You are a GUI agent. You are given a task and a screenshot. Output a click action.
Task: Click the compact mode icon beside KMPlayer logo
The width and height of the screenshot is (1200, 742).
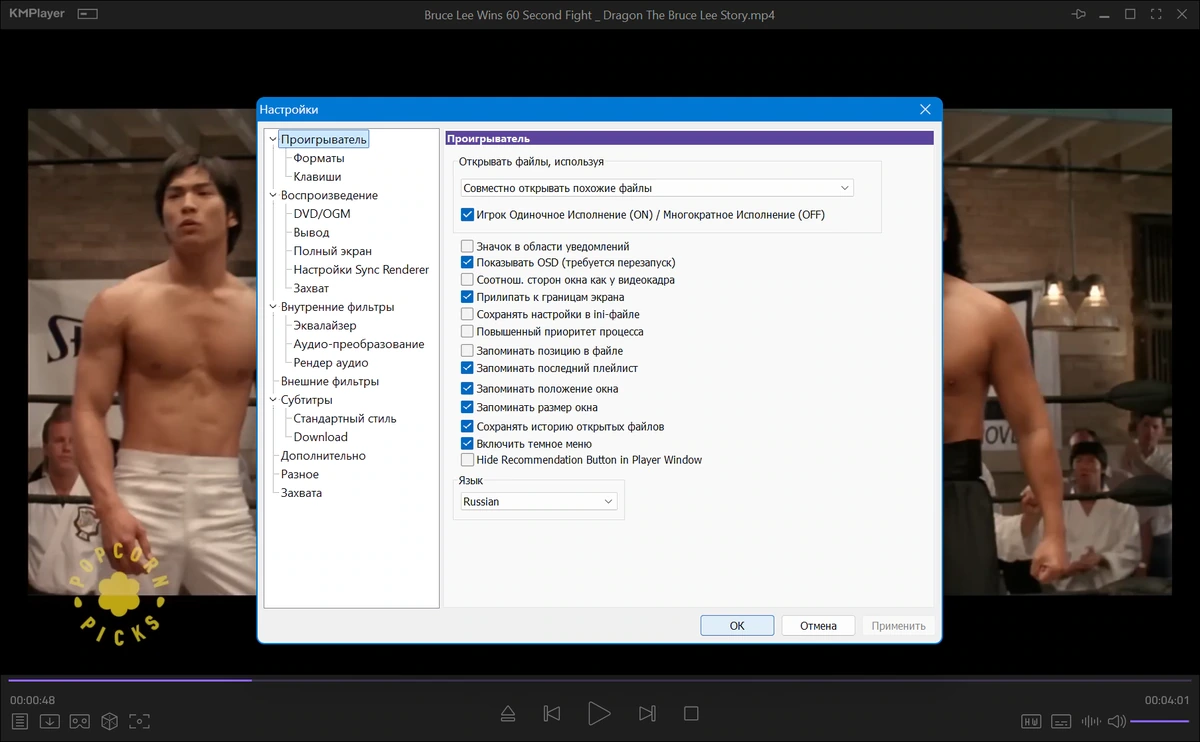(x=88, y=15)
